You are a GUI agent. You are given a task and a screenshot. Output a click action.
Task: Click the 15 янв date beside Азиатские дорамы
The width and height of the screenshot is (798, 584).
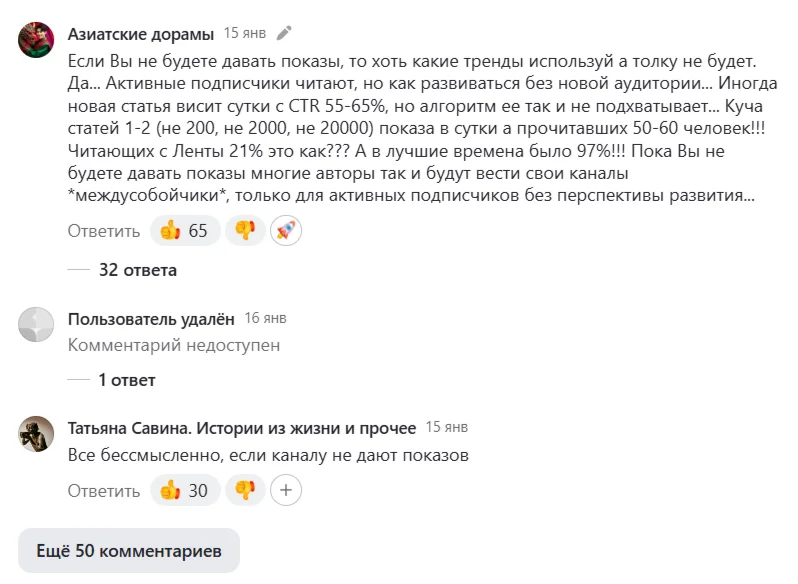[x=245, y=33]
